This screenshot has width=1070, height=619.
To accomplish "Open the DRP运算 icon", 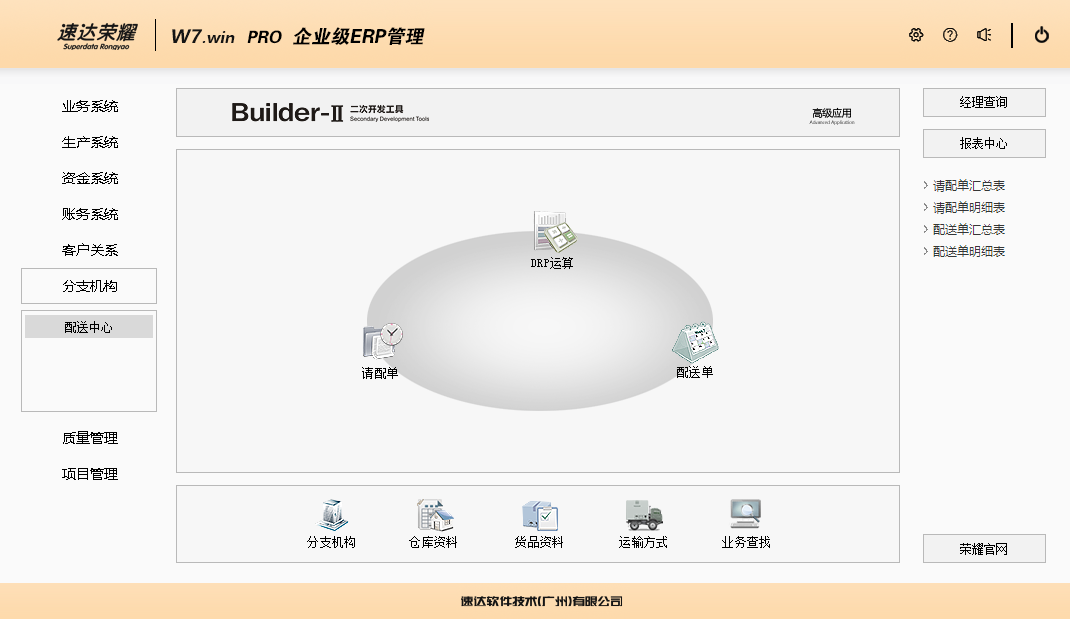I will click(554, 232).
